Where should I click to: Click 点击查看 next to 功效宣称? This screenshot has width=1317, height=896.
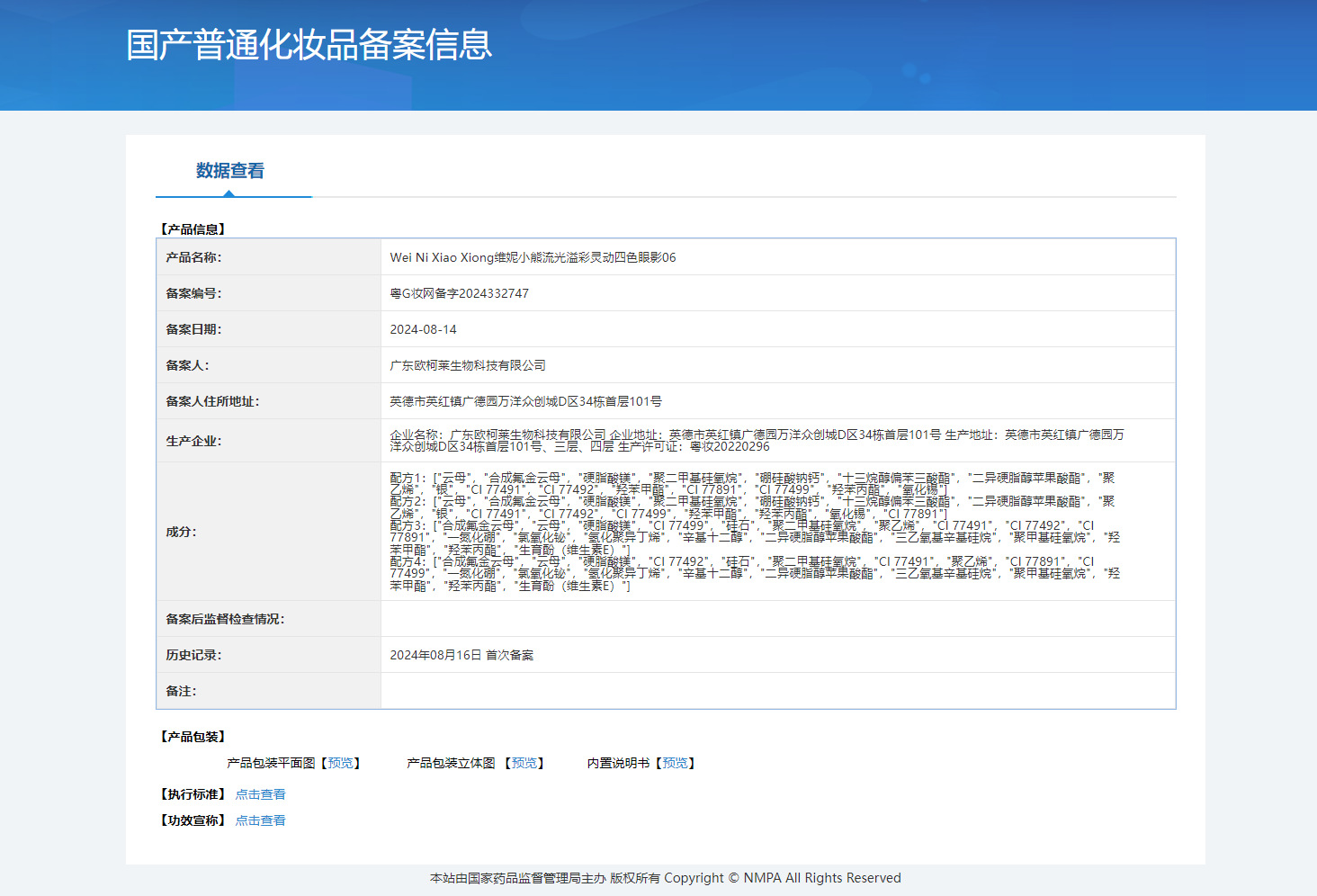260,820
